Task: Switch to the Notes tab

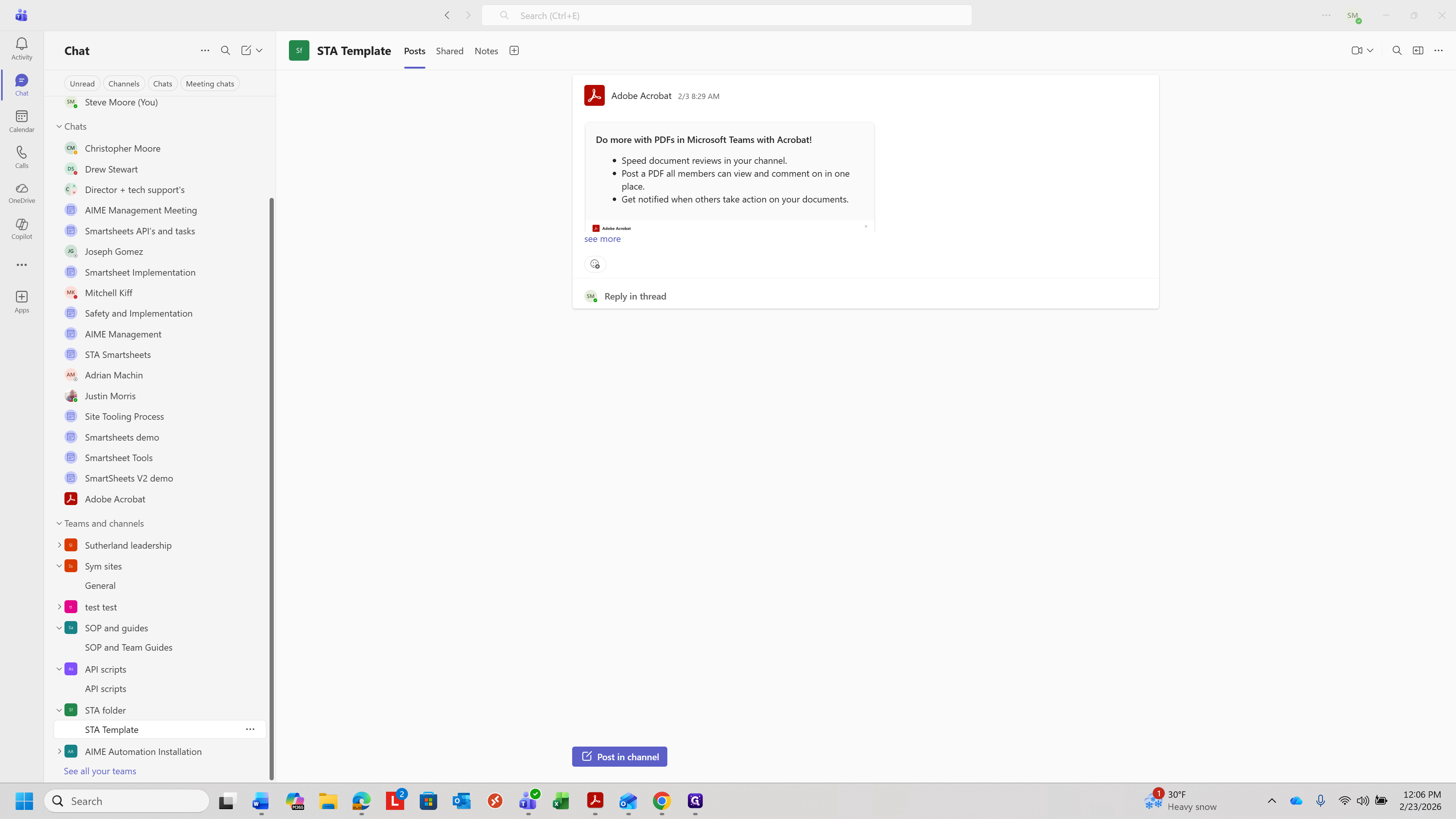Action: [486, 51]
